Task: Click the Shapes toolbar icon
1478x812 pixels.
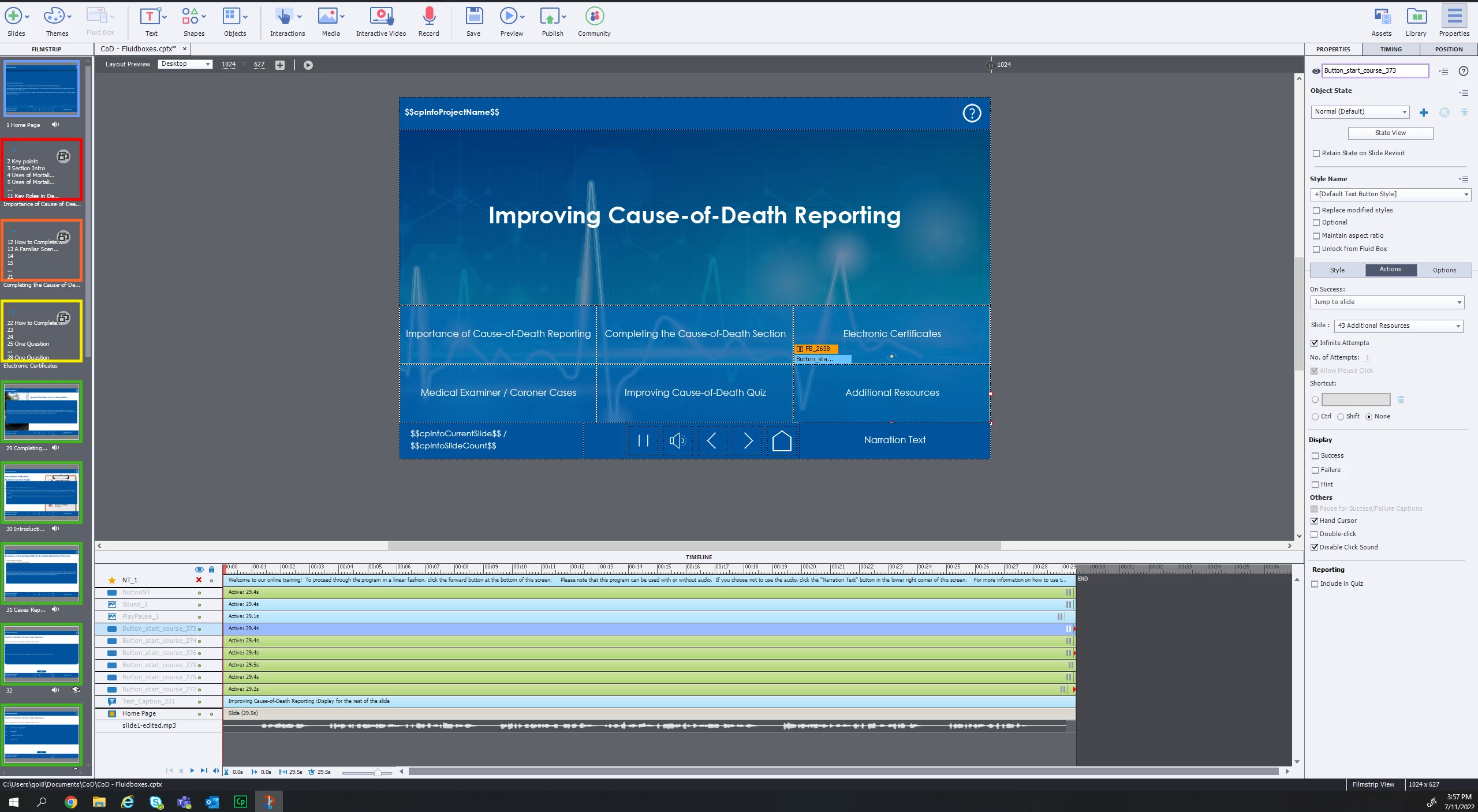Action: pos(190,17)
